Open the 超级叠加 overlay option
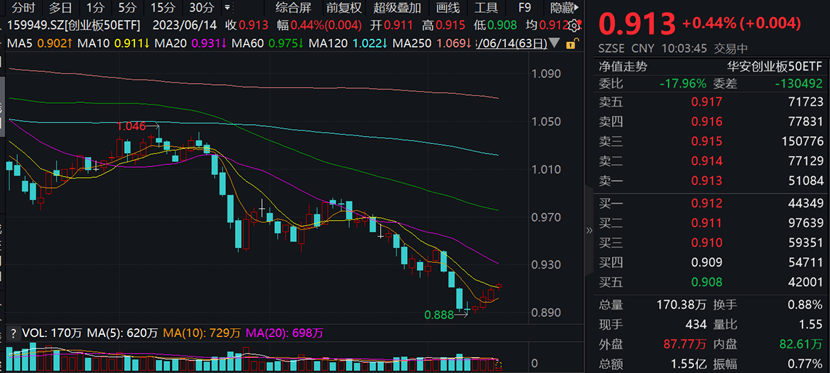830x373 pixels. 397,8
